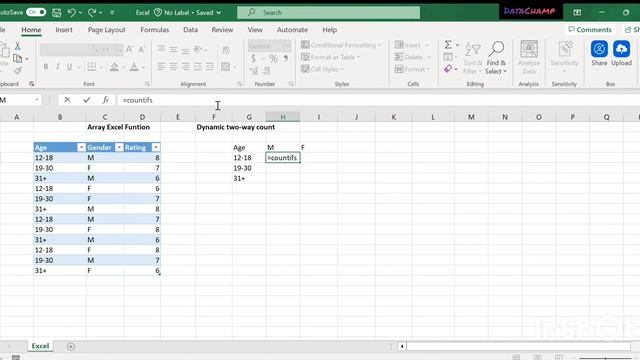Click the Font Color A icon
640x360 pixels.
pyautogui.click(x=134, y=67)
